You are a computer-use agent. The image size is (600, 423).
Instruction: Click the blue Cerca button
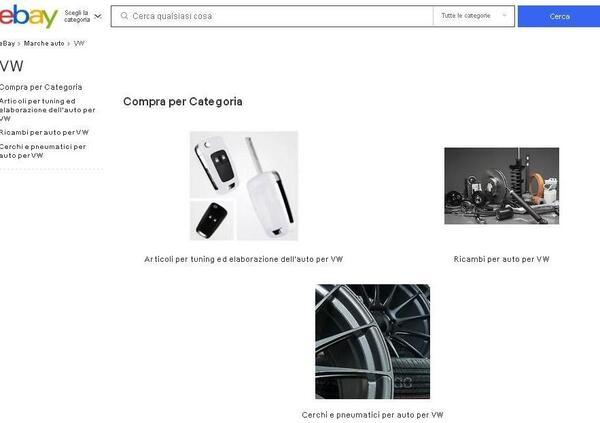click(x=559, y=16)
